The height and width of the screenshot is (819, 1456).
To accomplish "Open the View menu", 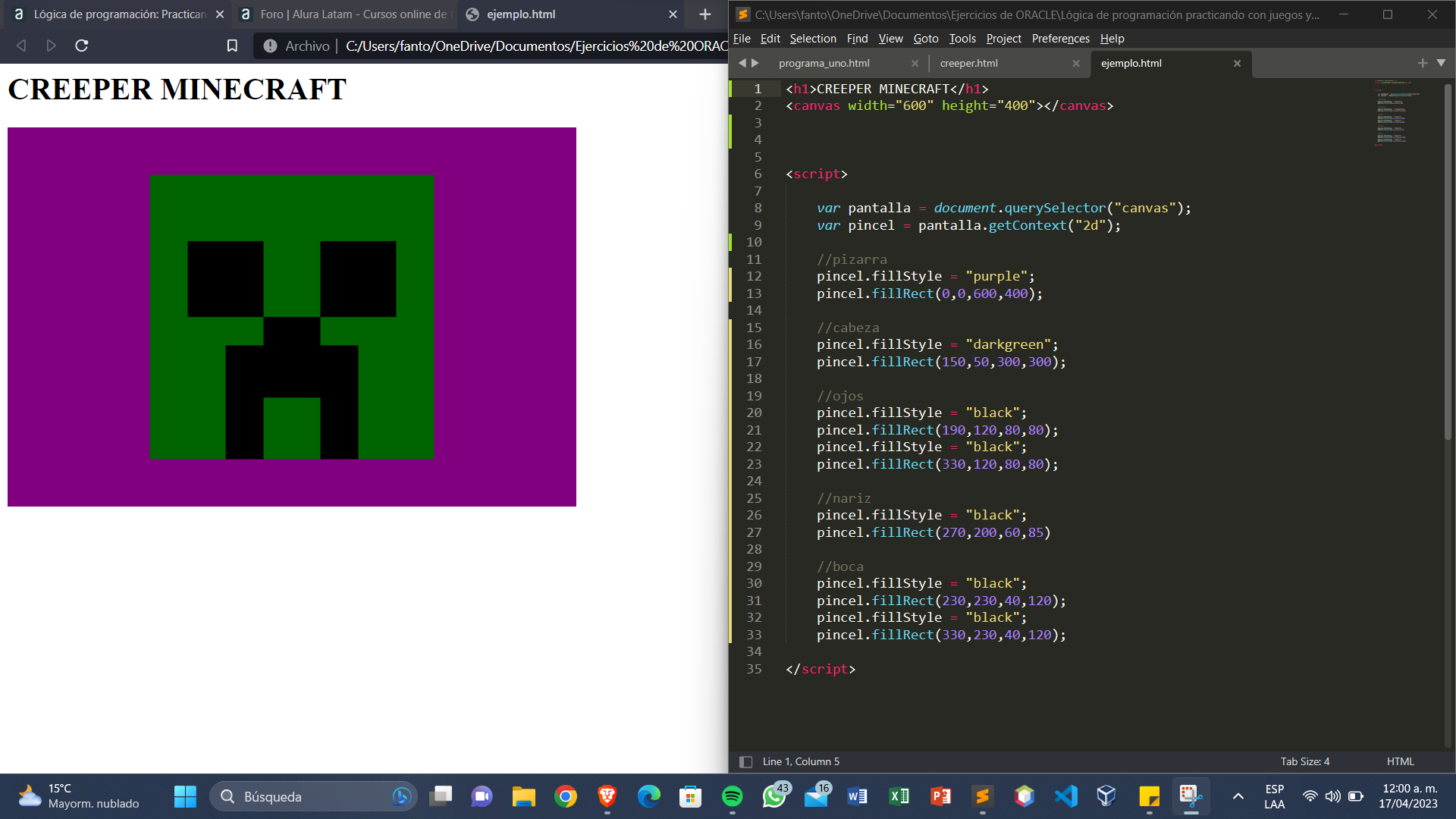I will point(890,39).
